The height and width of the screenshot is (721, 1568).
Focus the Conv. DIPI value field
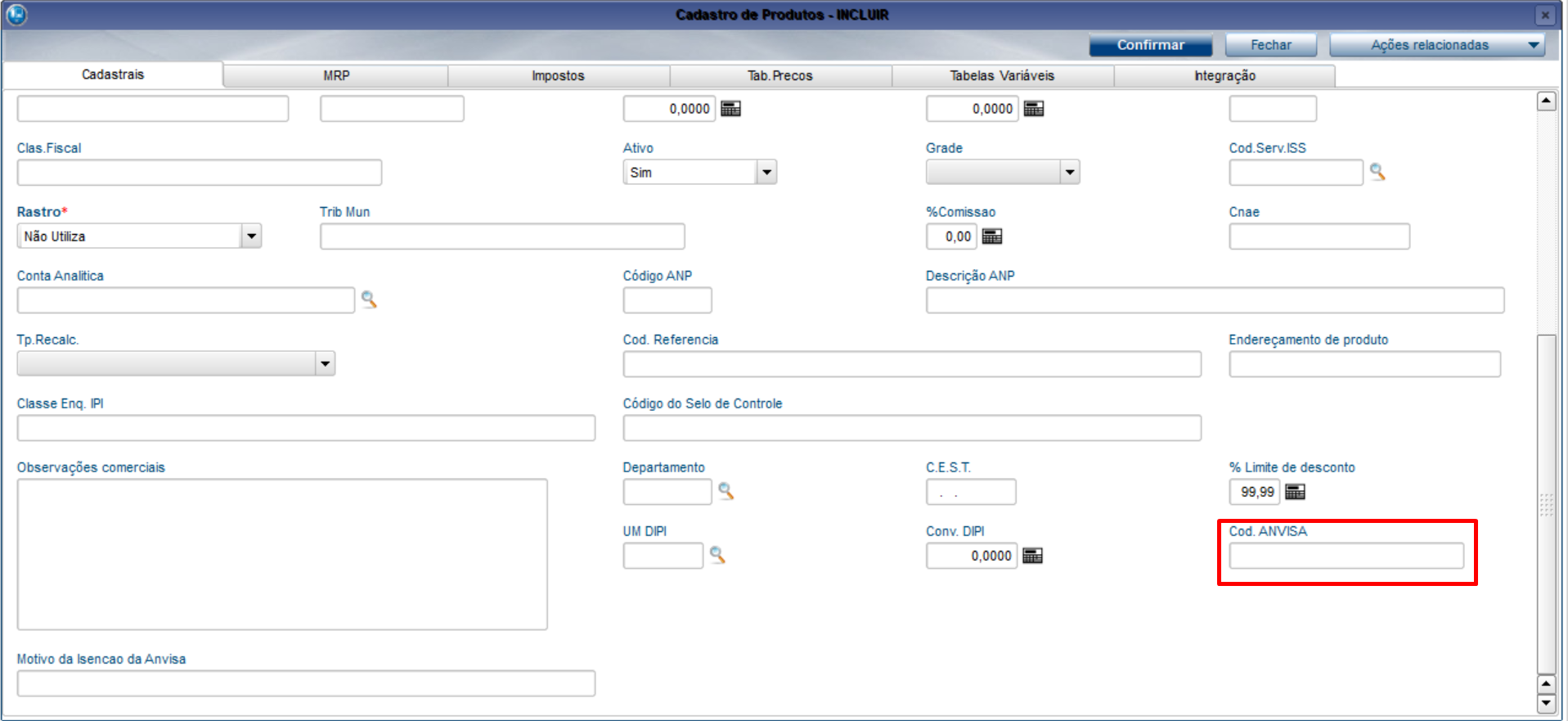pos(972,556)
